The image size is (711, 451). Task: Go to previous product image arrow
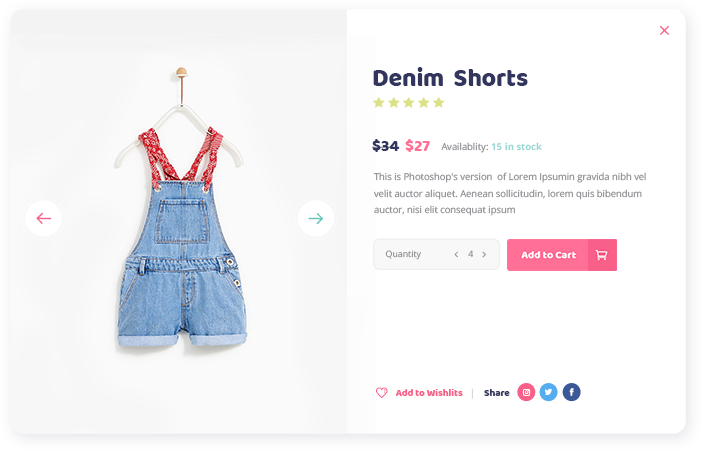click(x=44, y=218)
